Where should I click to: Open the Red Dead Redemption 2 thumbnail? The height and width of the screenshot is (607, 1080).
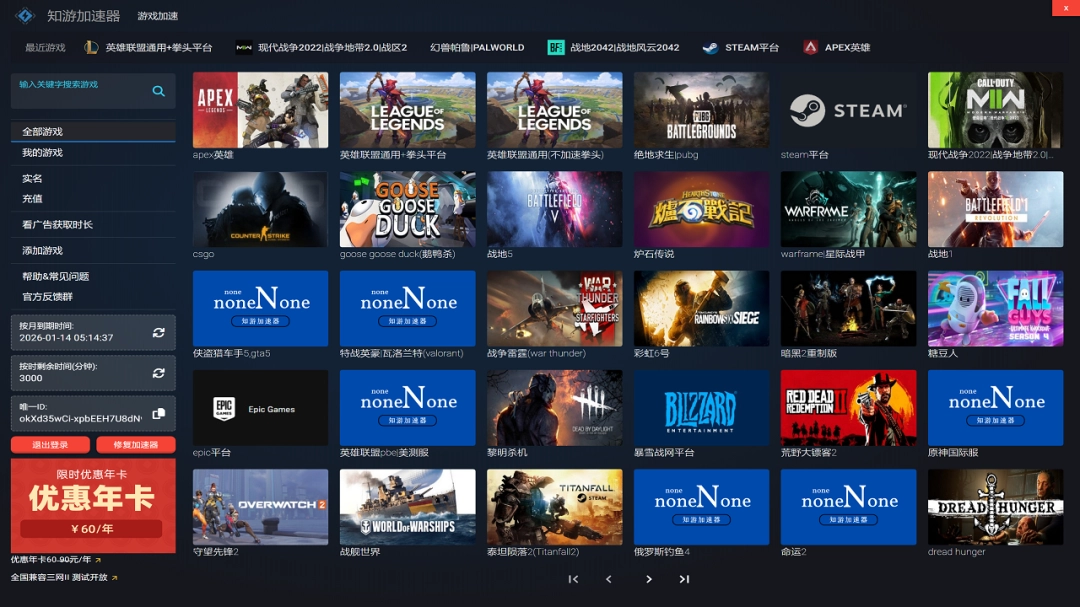(848, 407)
